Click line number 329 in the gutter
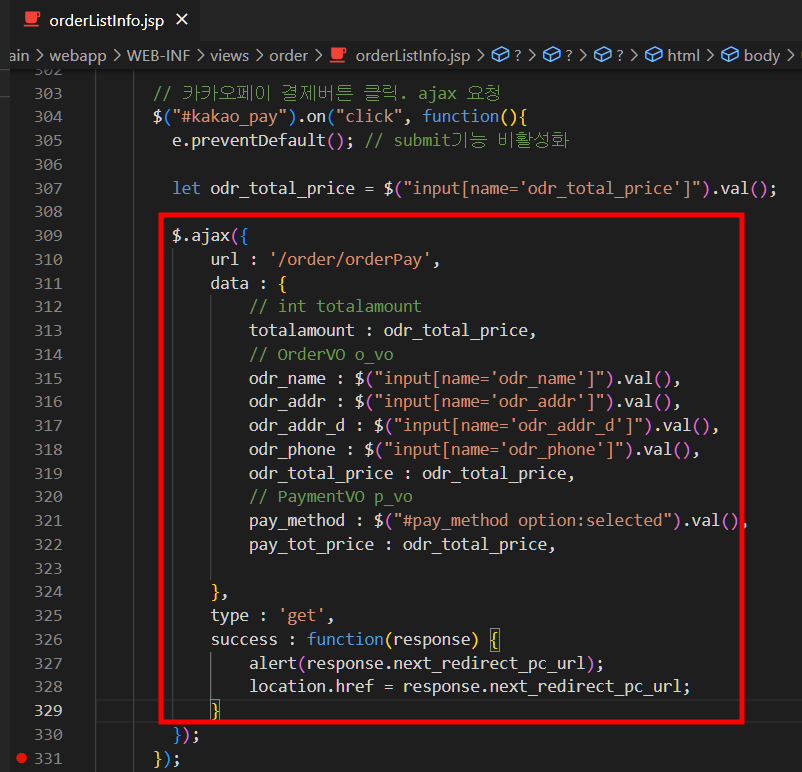Viewport: 802px width, 772px height. 48,711
